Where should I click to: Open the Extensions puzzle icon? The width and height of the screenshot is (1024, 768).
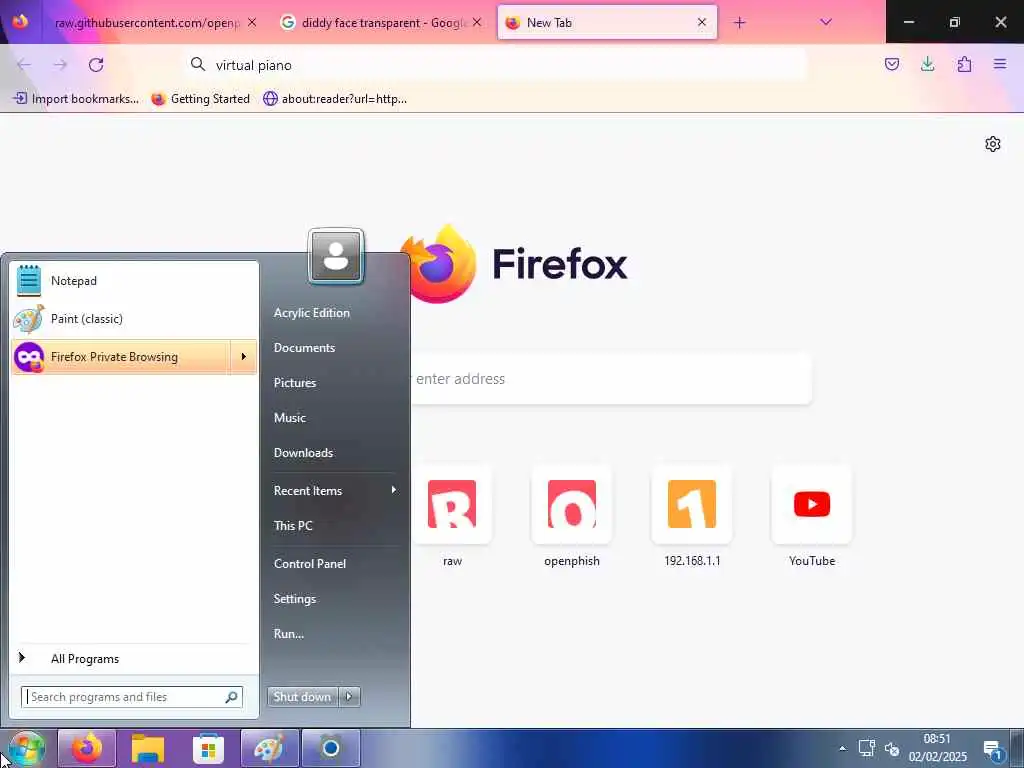964,64
